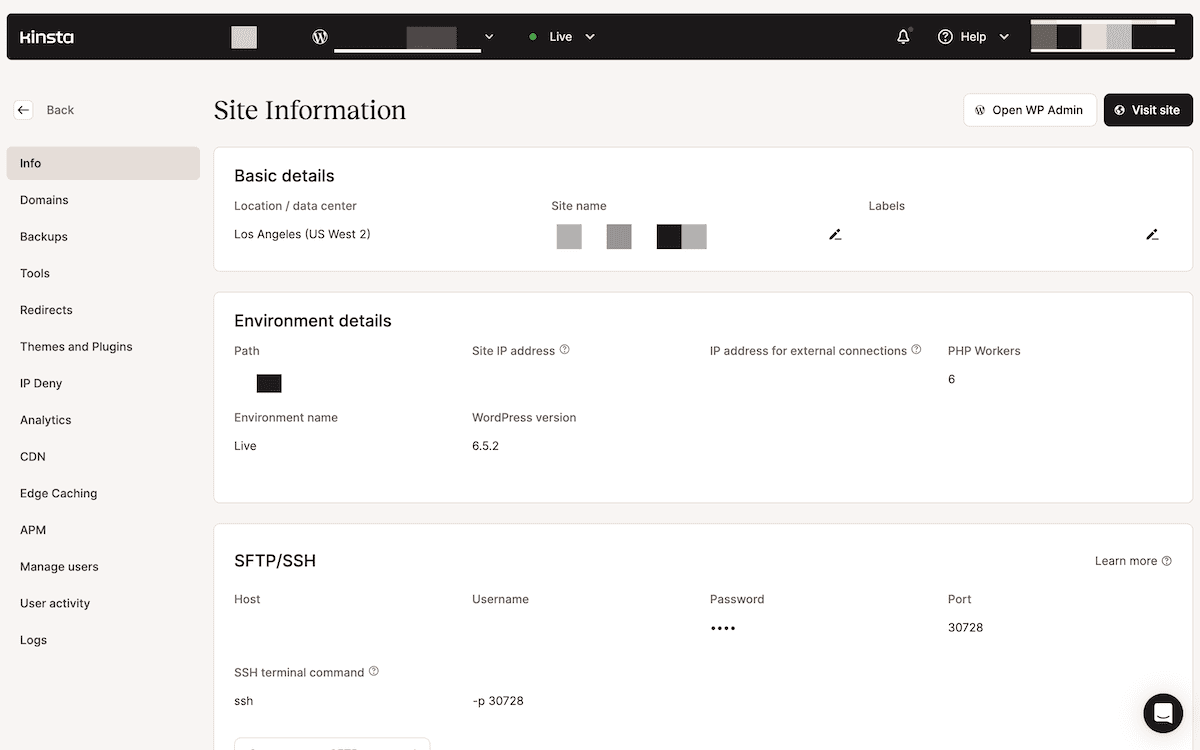Click the WordPress icon in the top bar
Image resolution: width=1200 pixels, height=750 pixels.
(319, 36)
